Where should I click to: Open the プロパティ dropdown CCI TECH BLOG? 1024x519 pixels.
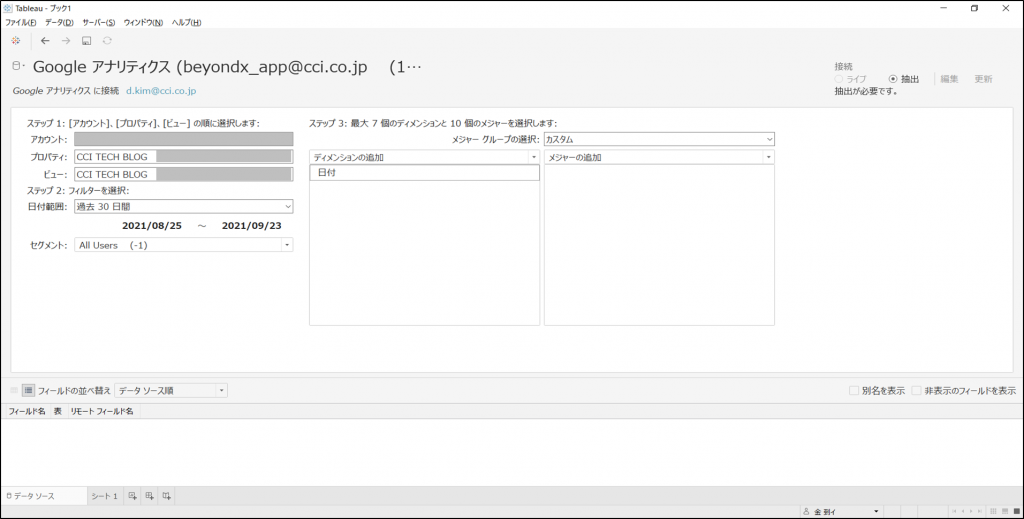tap(184, 157)
